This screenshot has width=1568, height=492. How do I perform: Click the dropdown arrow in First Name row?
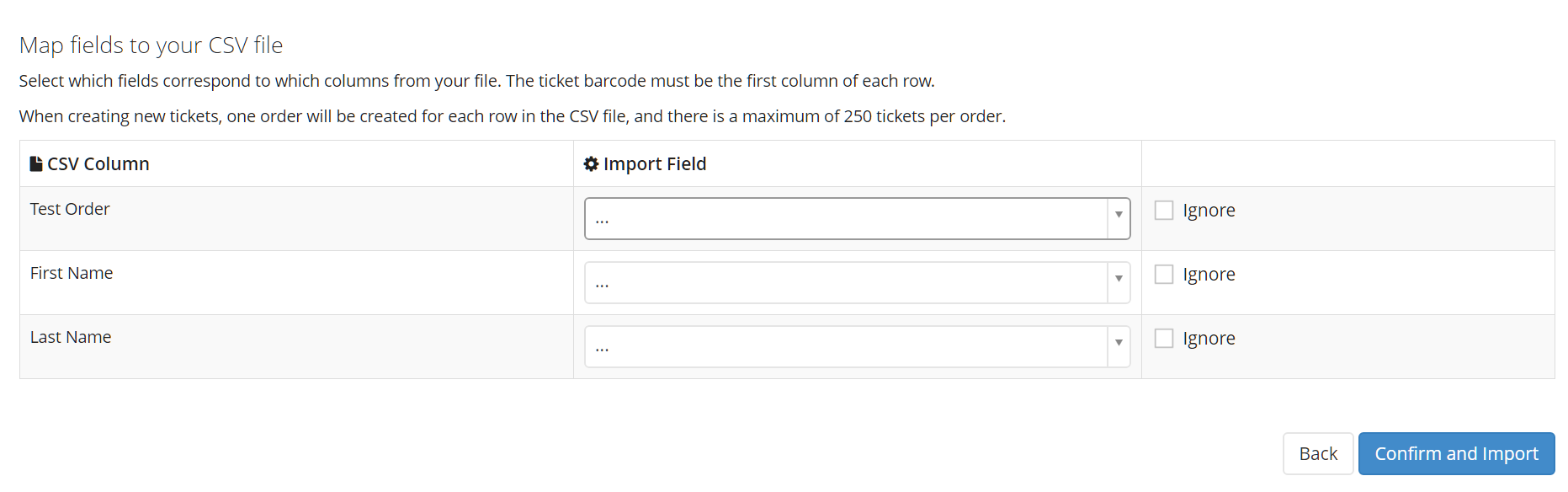1119,279
